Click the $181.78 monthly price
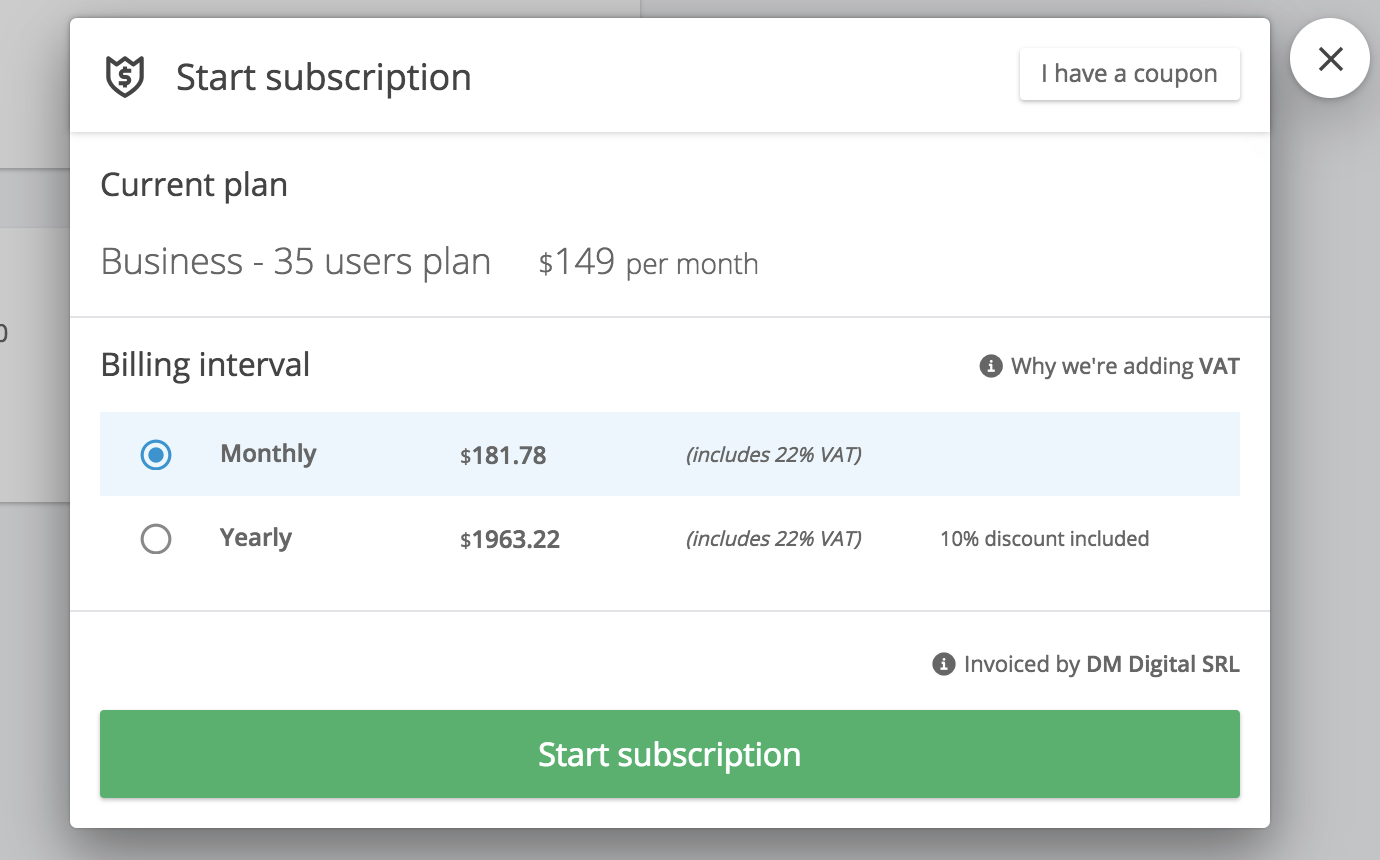 click(503, 456)
